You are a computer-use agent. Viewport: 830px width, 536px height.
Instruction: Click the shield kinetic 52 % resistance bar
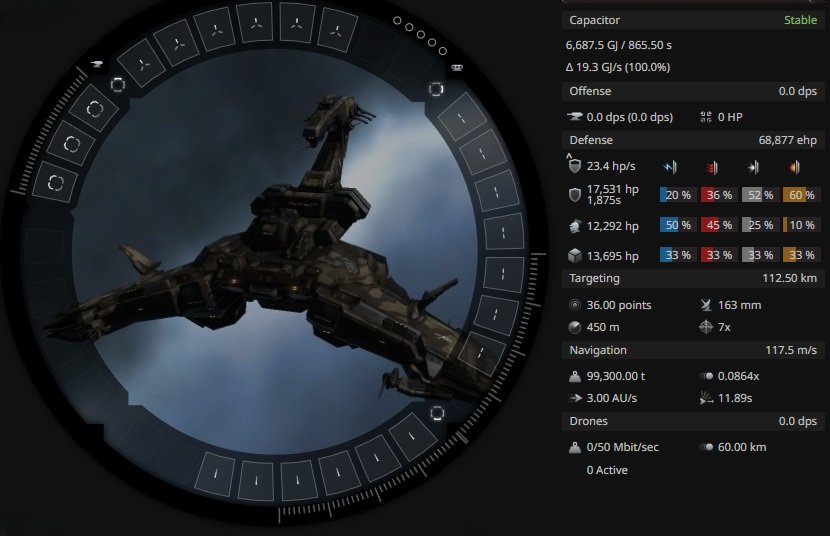tap(760, 195)
